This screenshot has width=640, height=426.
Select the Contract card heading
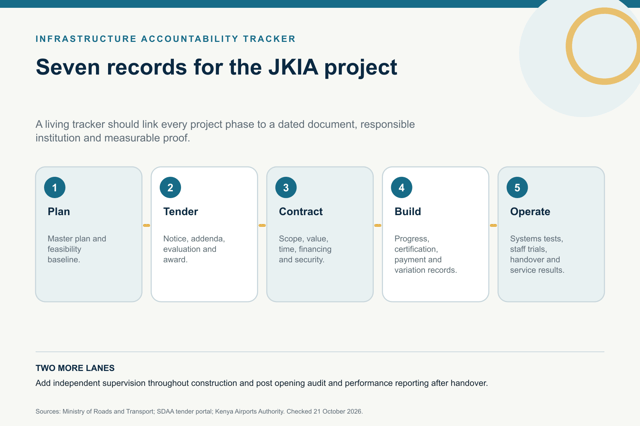pyautogui.click(x=301, y=211)
